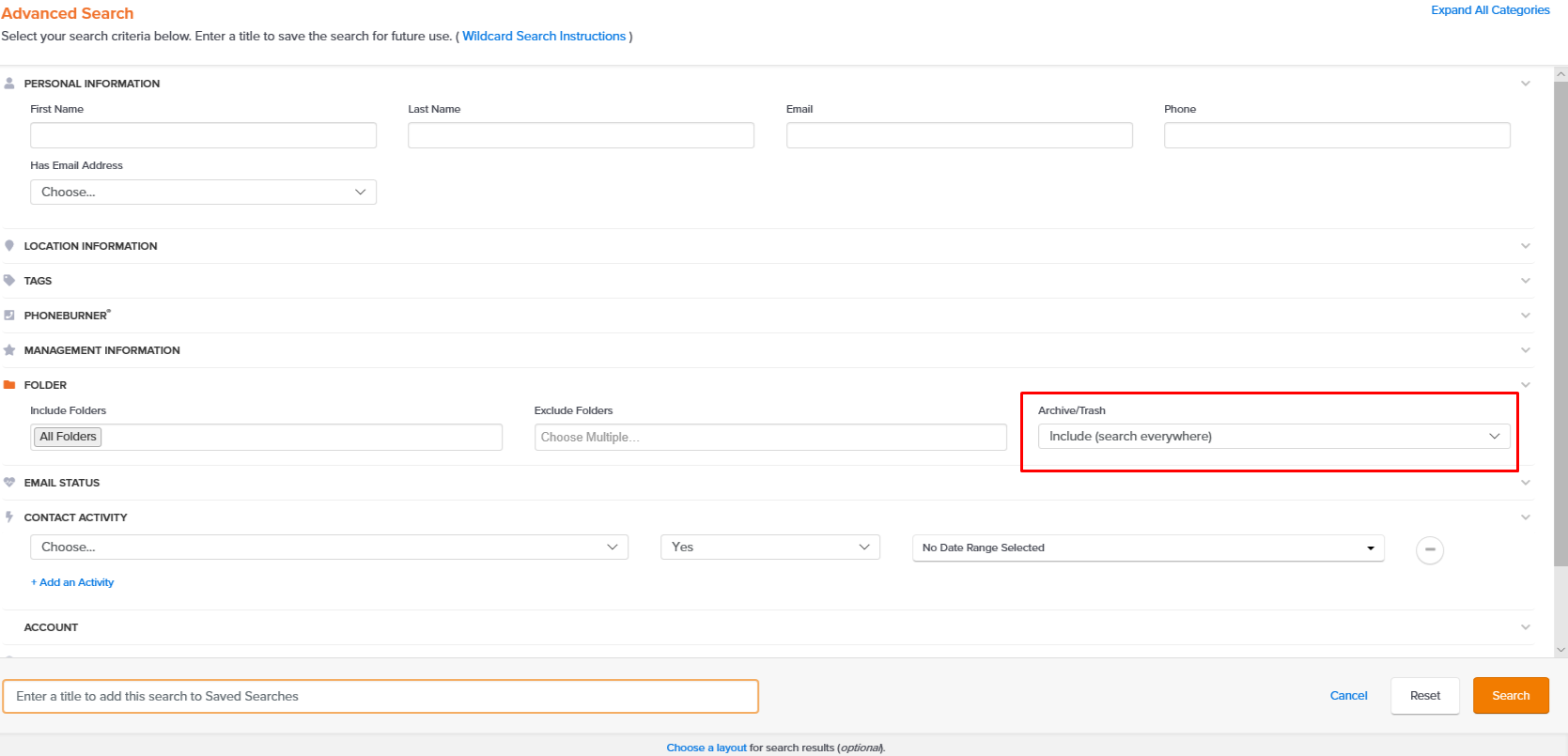Click the vertical scrollbar up arrow

click(x=1560, y=73)
